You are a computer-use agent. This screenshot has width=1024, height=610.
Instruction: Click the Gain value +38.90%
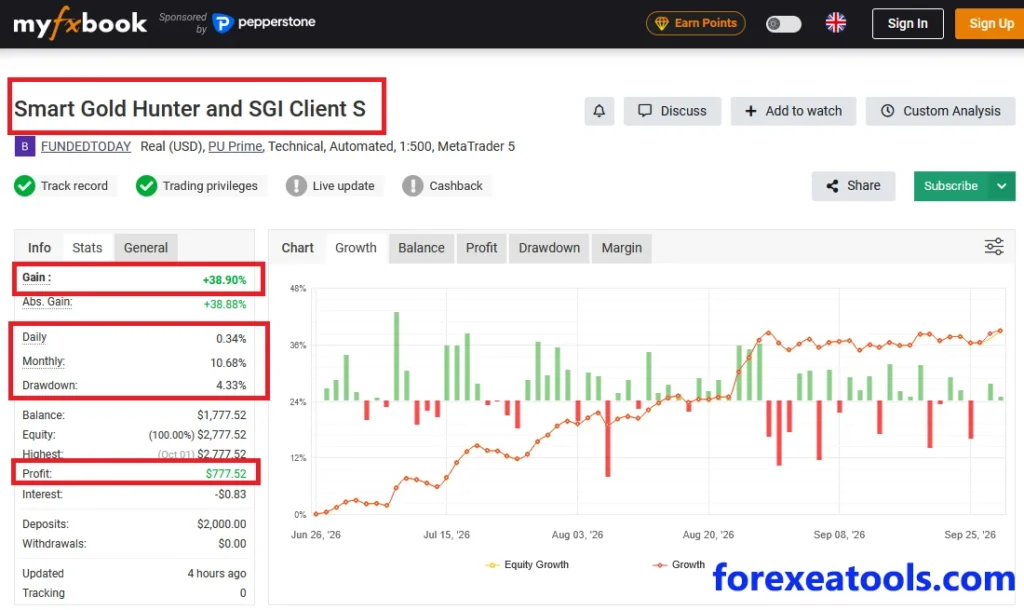coord(224,280)
